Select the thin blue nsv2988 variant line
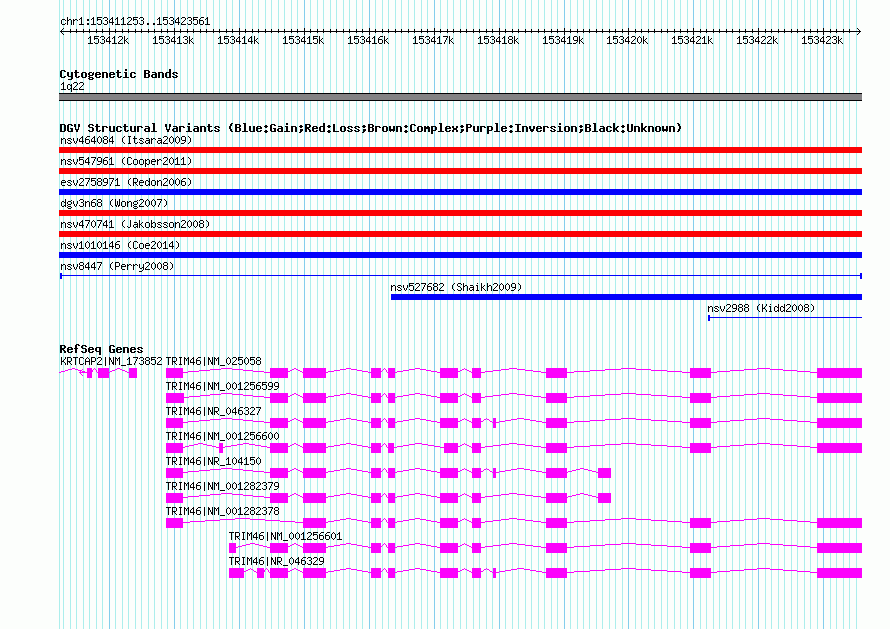The height and width of the screenshot is (629, 890). [x=785, y=318]
